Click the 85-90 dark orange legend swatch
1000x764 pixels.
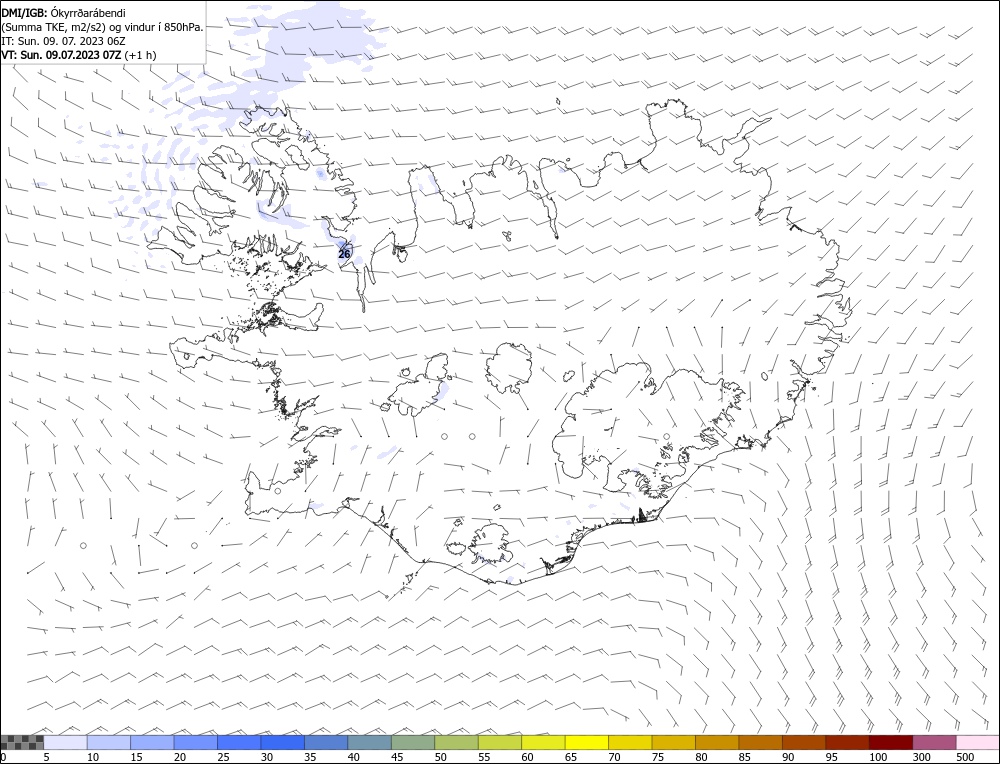760,742
